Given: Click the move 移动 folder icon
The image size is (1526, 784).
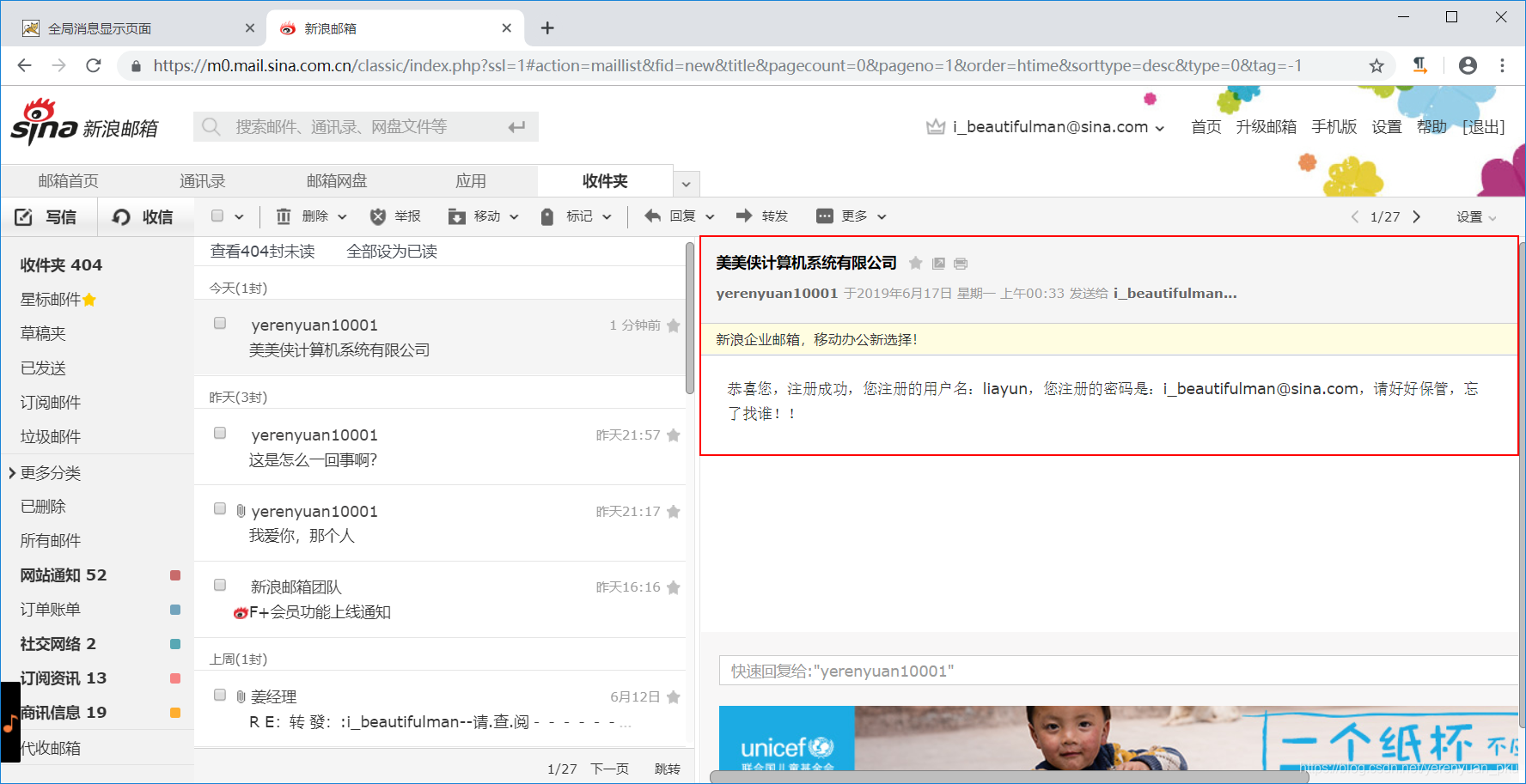Looking at the screenshot, I should point(457,216).
